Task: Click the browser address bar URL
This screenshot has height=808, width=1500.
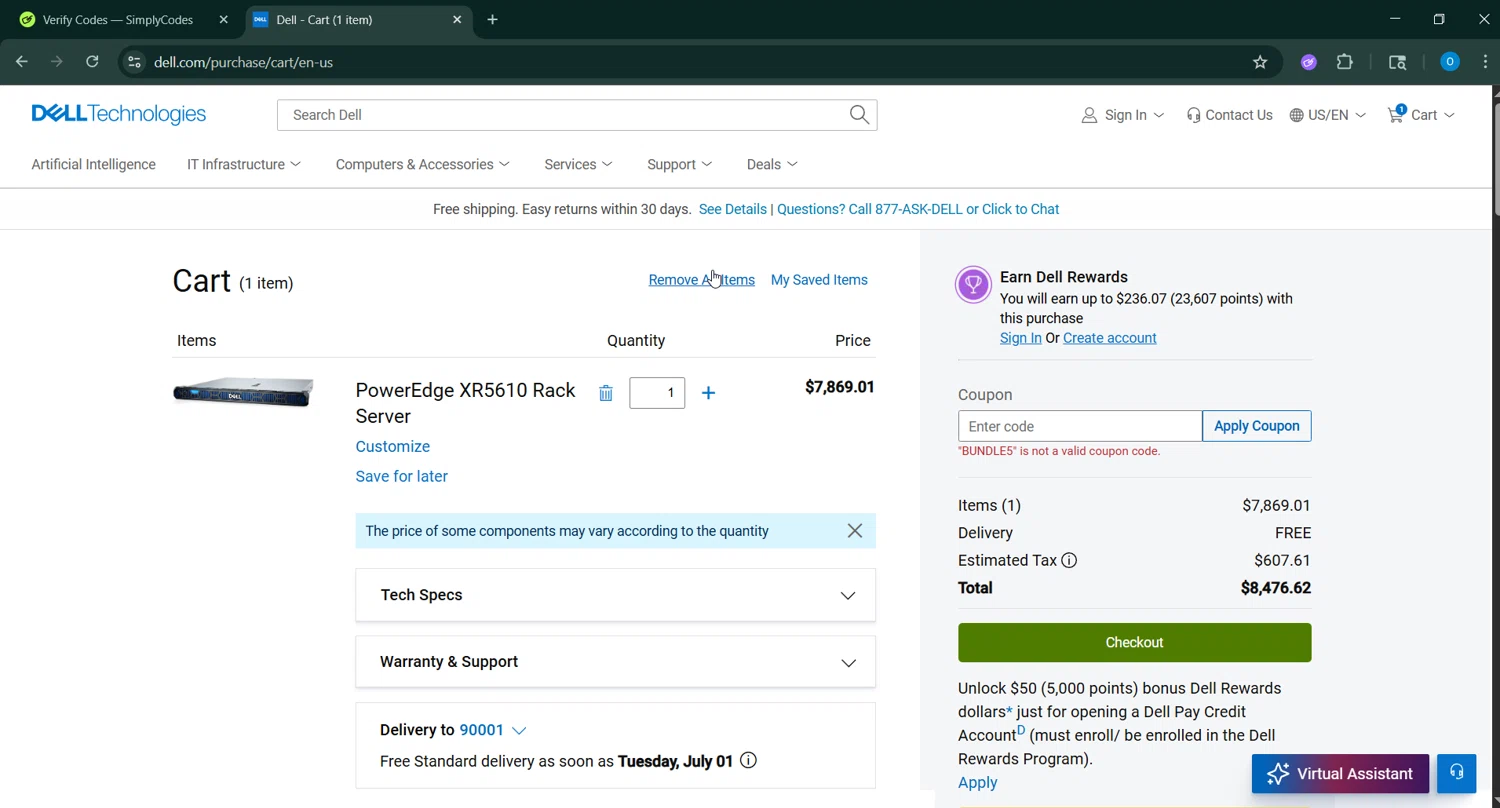Action: [243, 62]
